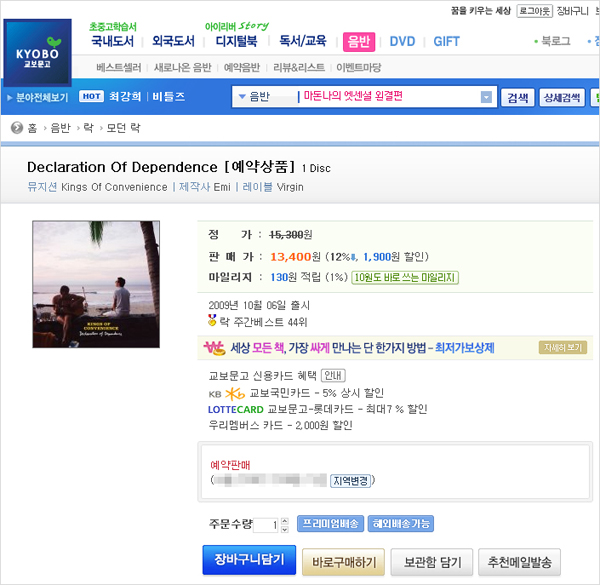Open the Virgin label link

click(x=290, y=187)
